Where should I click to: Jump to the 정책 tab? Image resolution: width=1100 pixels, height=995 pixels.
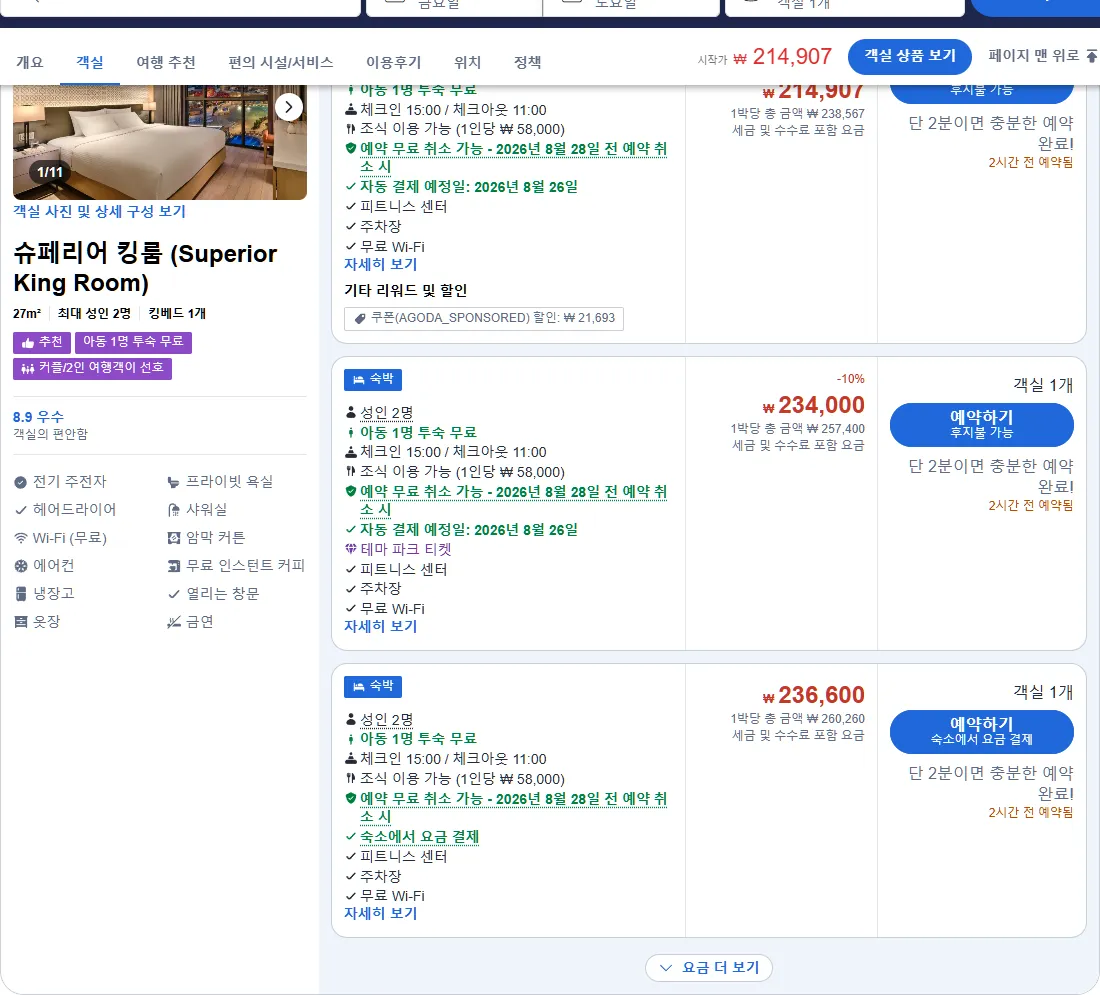click(528, 62)
